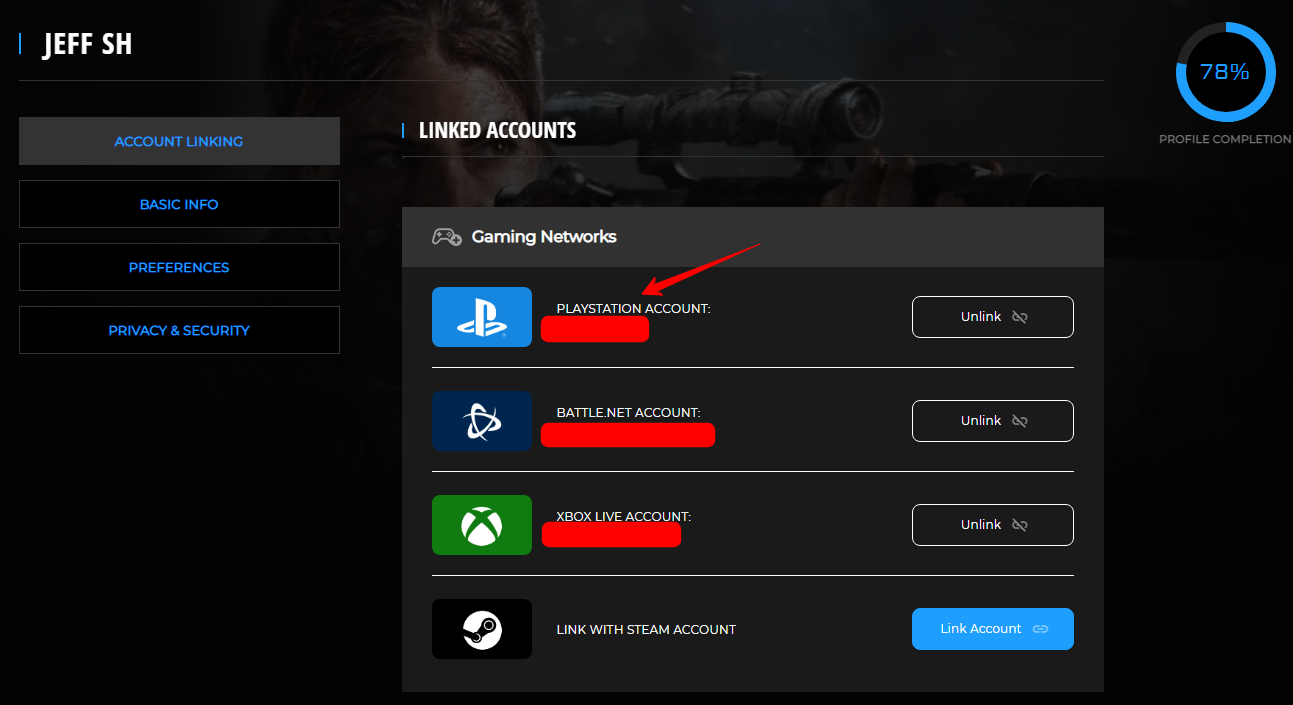Click the Linked Accounts section heading
This screenshot has height=705, width=1293.
[x=497, y=131]
